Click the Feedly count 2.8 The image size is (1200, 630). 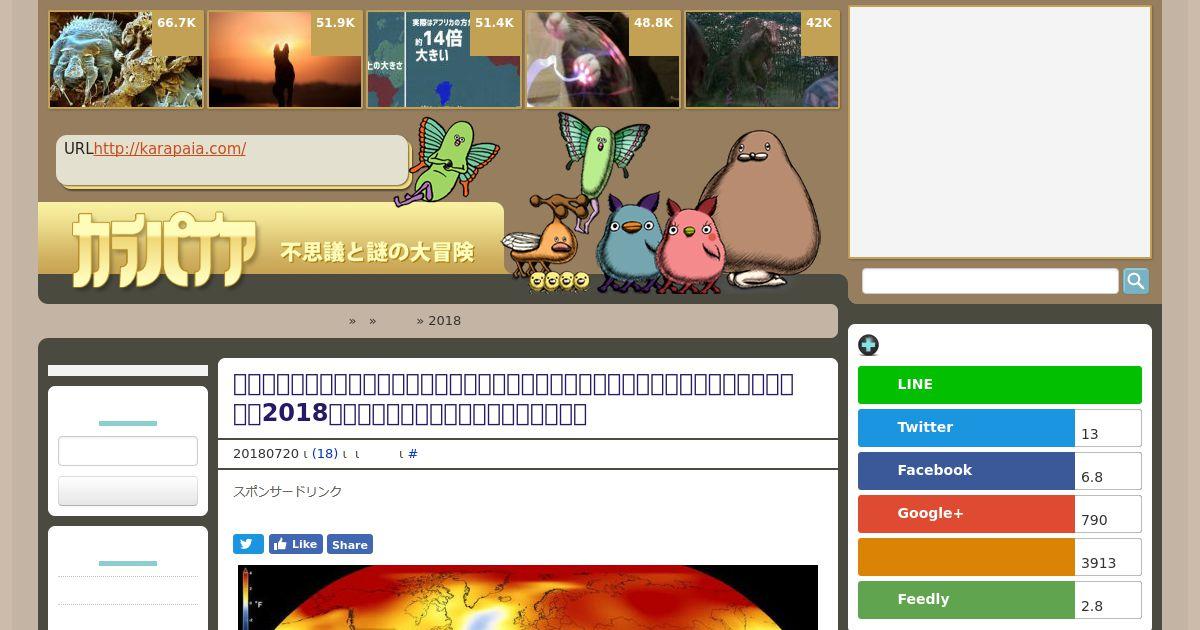[1108, 600]
